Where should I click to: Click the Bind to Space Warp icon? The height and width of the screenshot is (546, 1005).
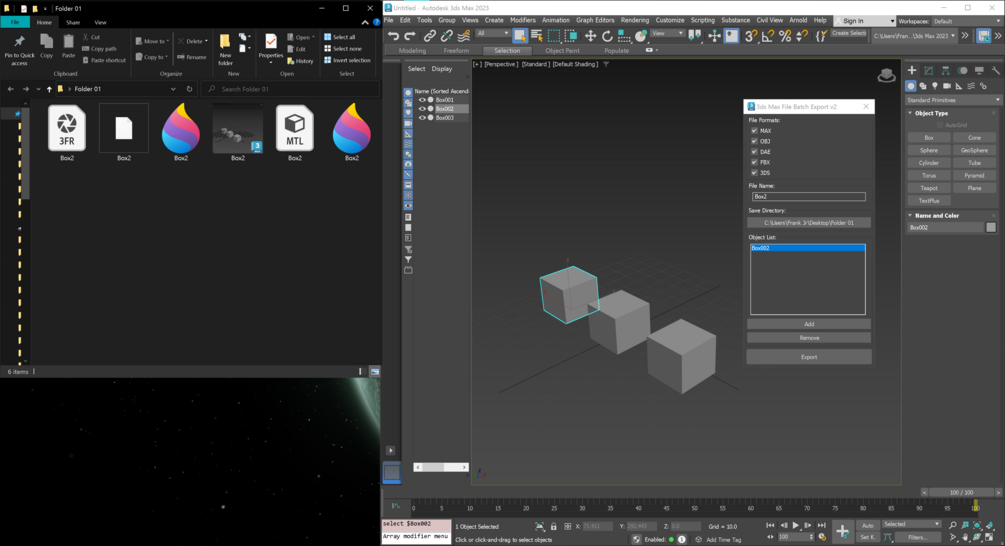(x=463, y=36)
